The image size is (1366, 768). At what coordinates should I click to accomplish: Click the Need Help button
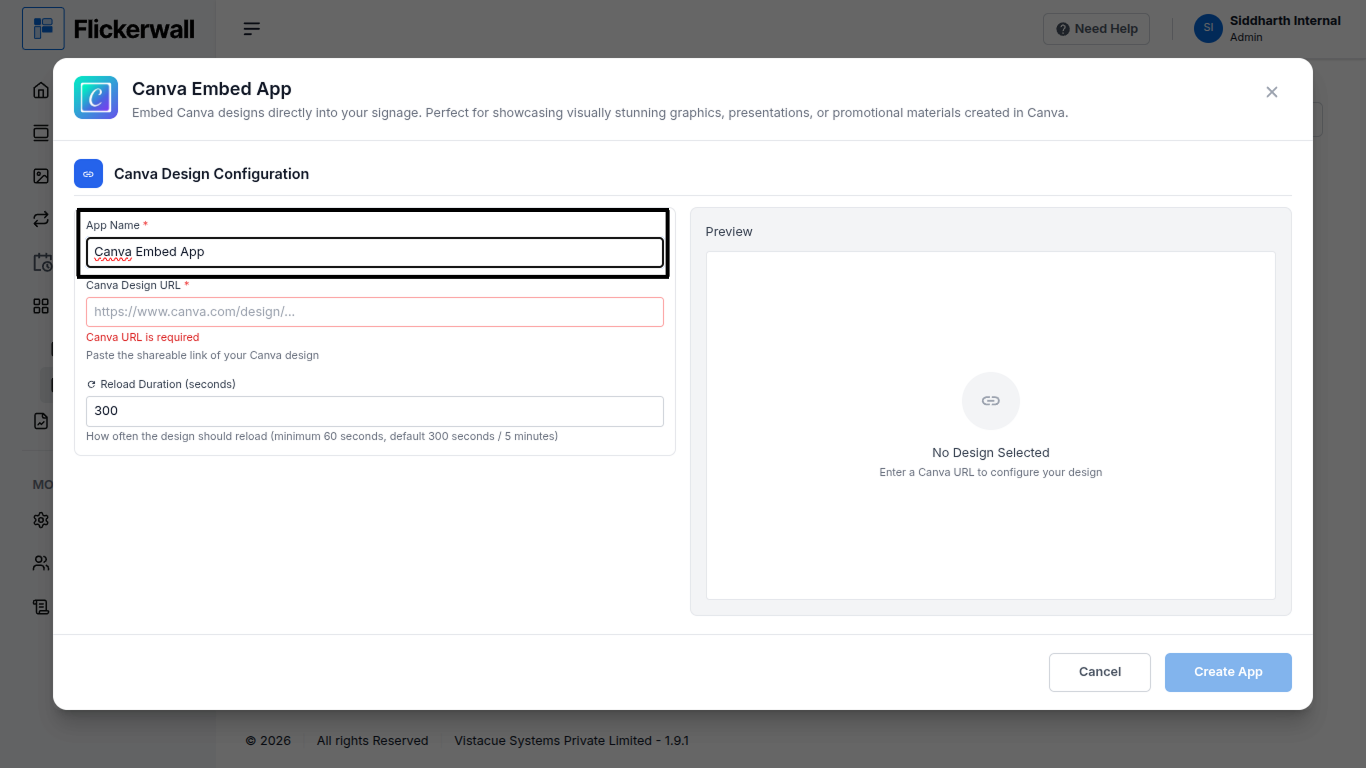tap(1096, 29)
